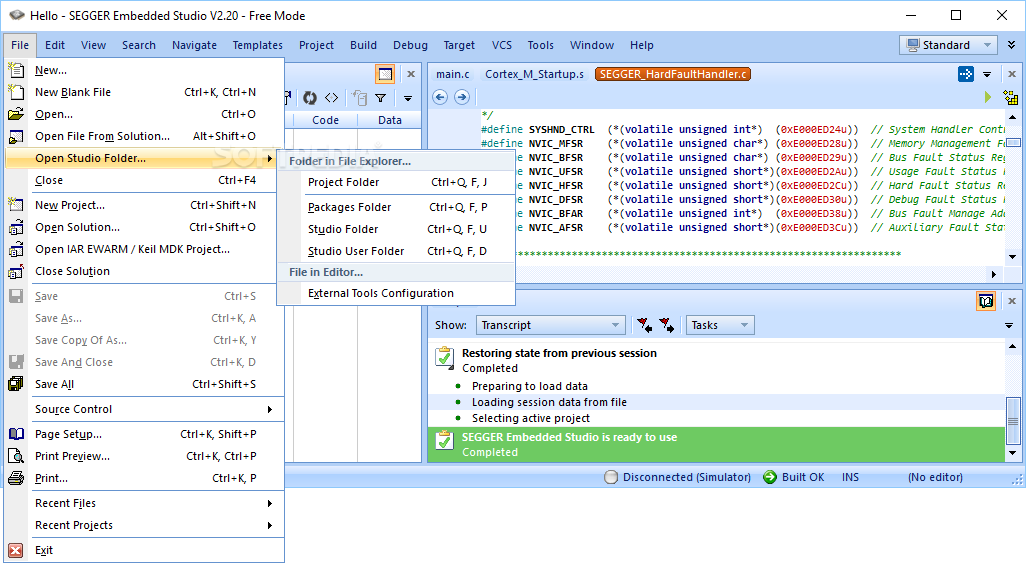Switch to the Cortex_M_Startup.s tab
This screenshot has height=563, width=1026.
[534, 74]
